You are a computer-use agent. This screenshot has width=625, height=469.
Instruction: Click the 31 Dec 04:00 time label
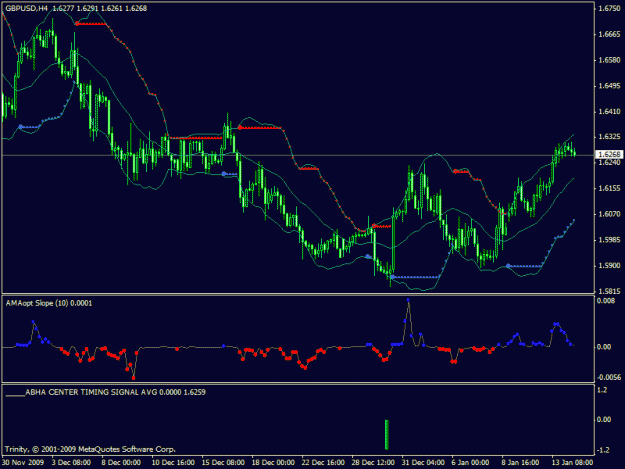click(x=423, y=463)
